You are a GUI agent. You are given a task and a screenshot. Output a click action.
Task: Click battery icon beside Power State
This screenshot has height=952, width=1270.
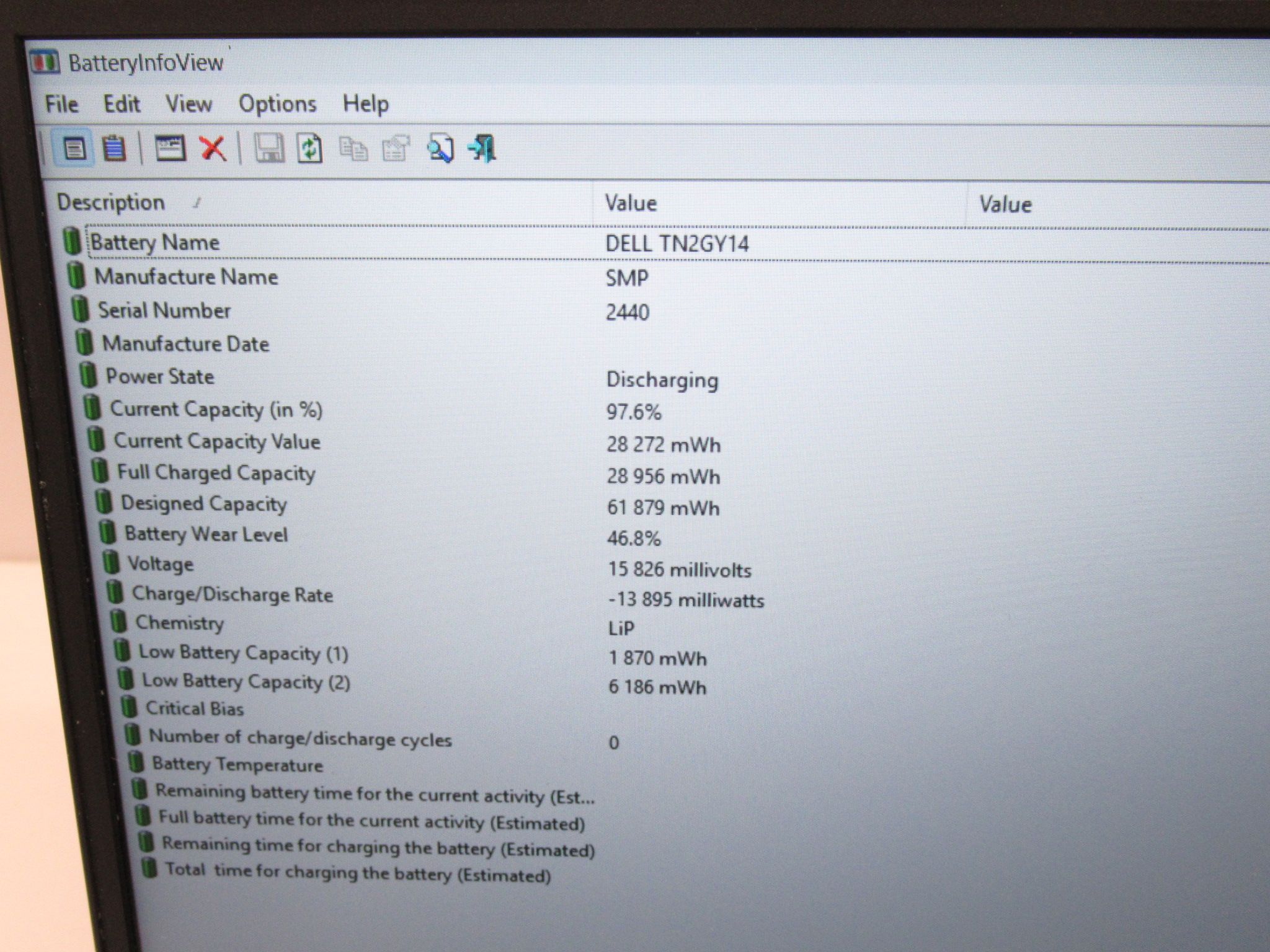[89, 375]
